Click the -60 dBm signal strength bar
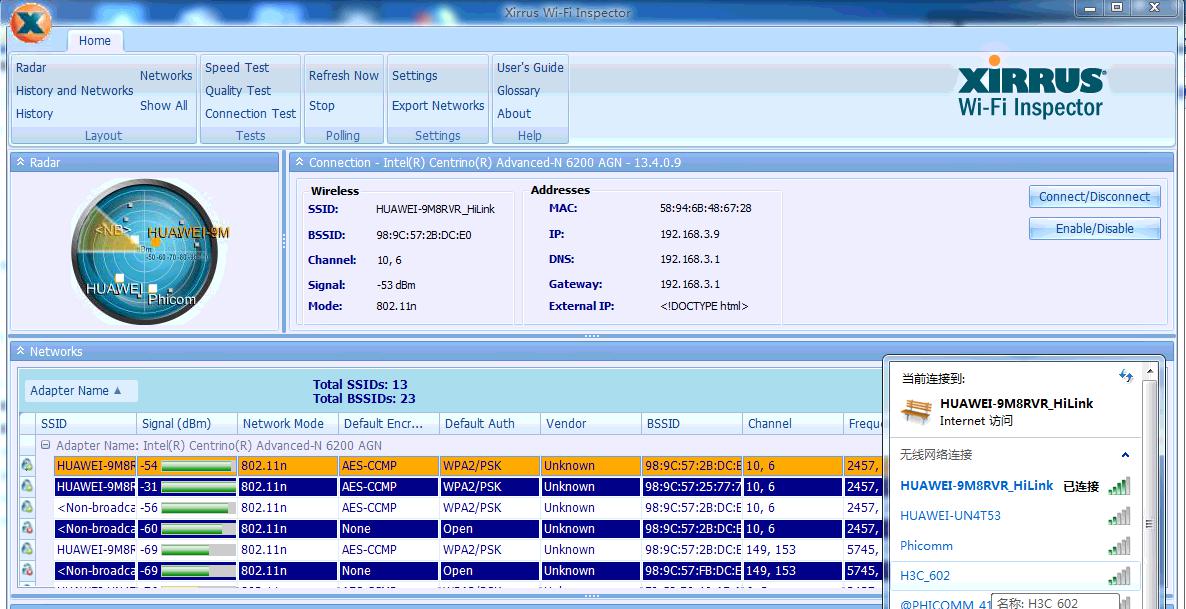The image size is (1186, 609). [198, 529]
